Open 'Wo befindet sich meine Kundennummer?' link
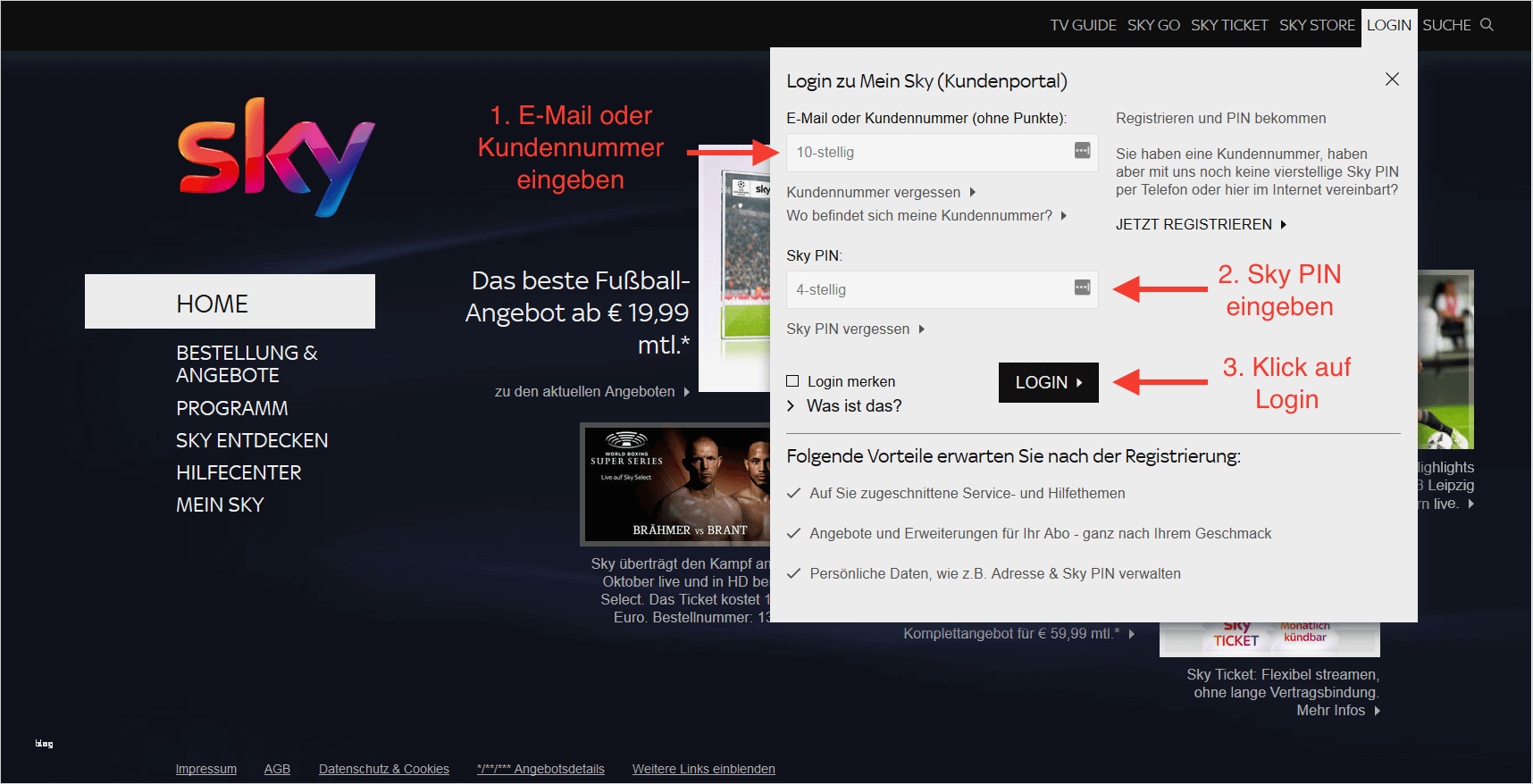This screenshot has height=784, width=1533. point(926,215)
